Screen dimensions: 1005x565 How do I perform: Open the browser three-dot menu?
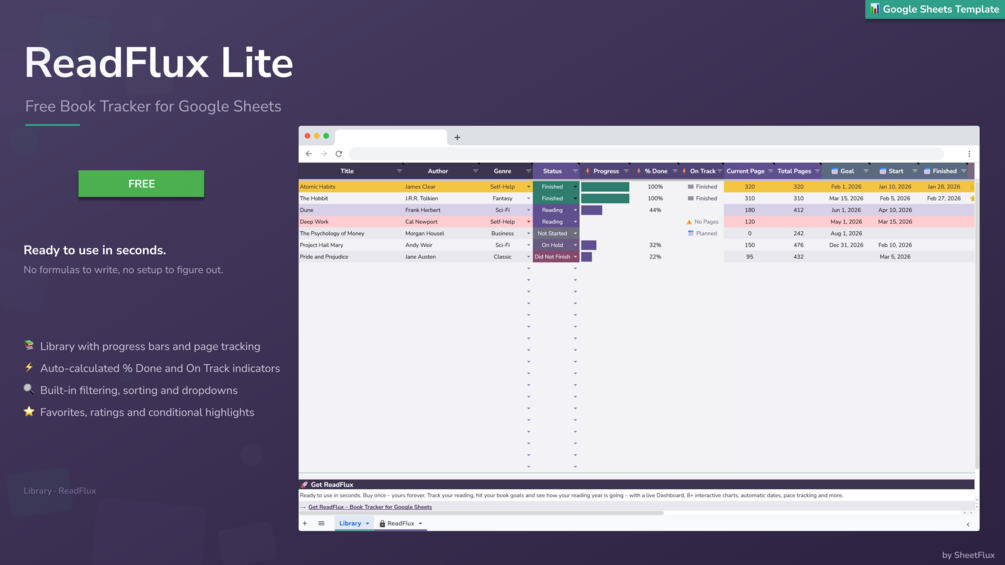coord(969,154)
